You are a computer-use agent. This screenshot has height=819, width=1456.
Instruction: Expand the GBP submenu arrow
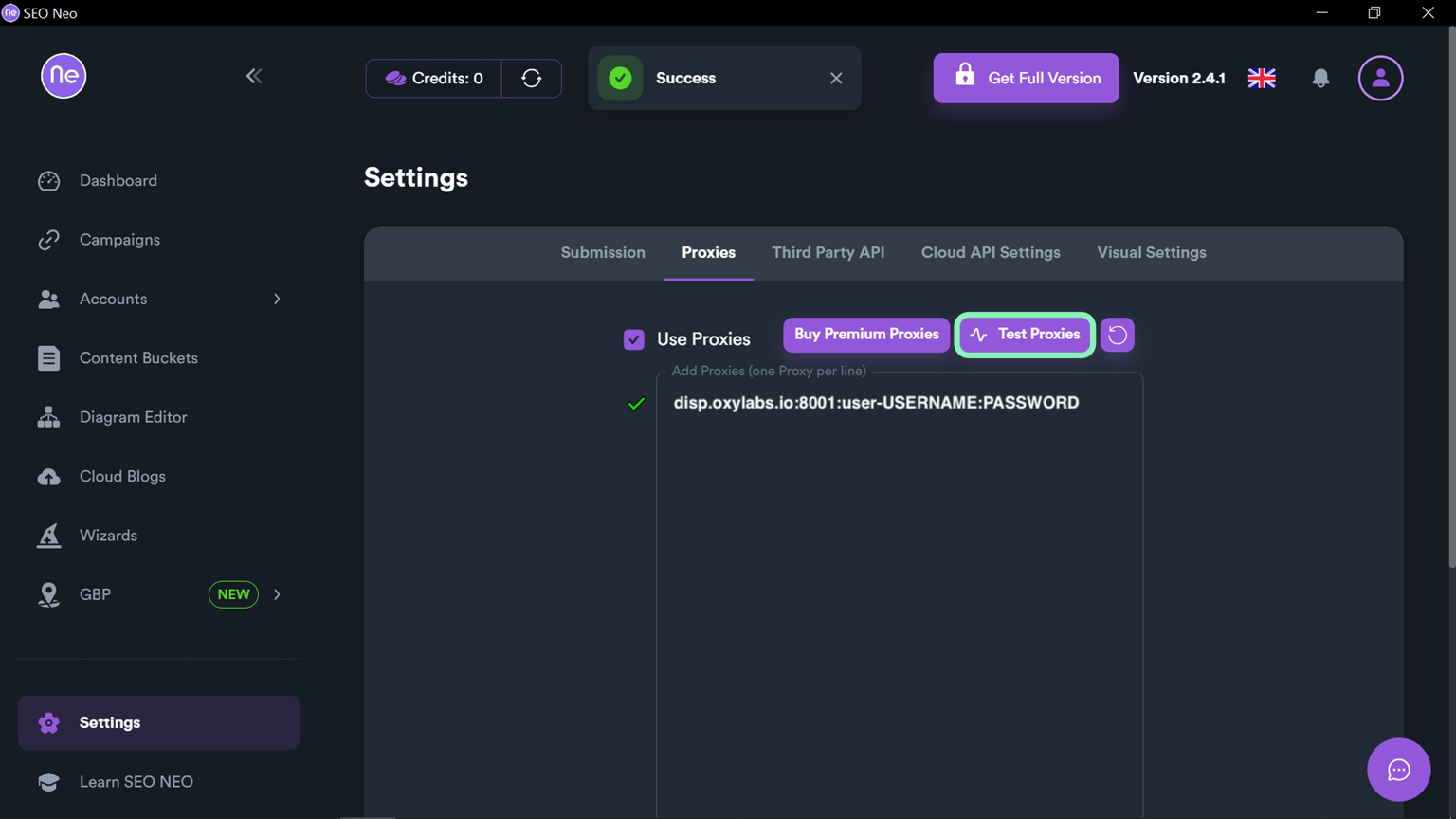tap(277, 595)
